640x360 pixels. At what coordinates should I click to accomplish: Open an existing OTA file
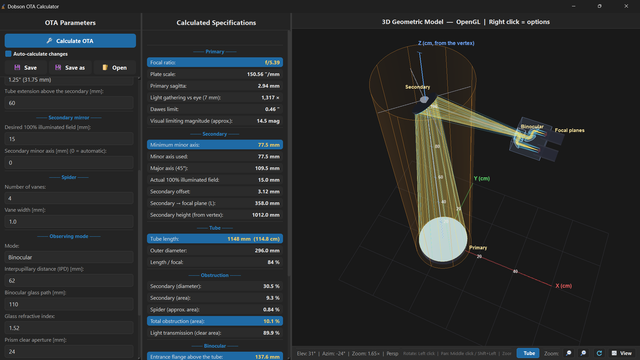(115, 68)
